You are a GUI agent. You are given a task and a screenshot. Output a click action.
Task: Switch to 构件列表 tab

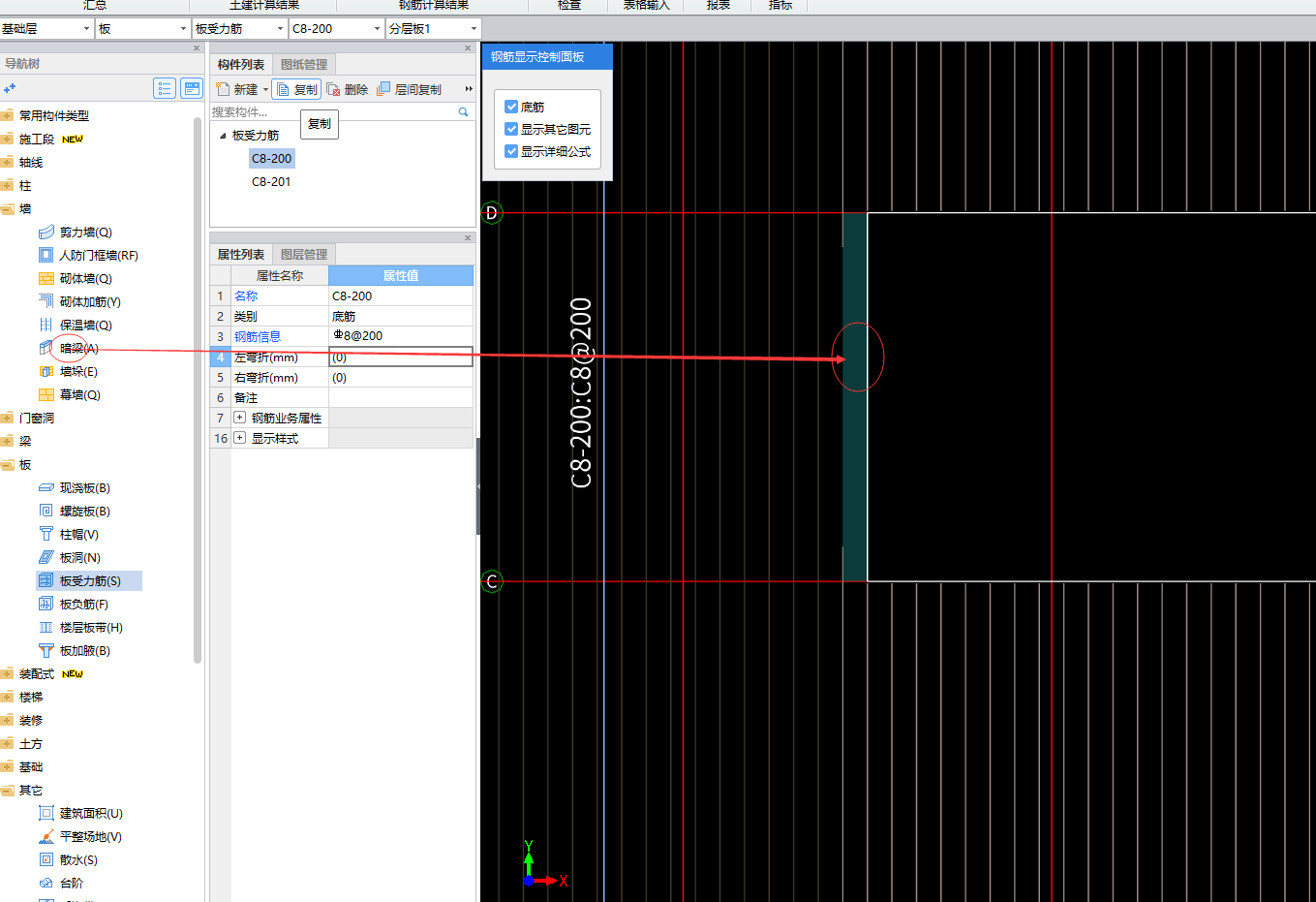click(x=241, y=65)
